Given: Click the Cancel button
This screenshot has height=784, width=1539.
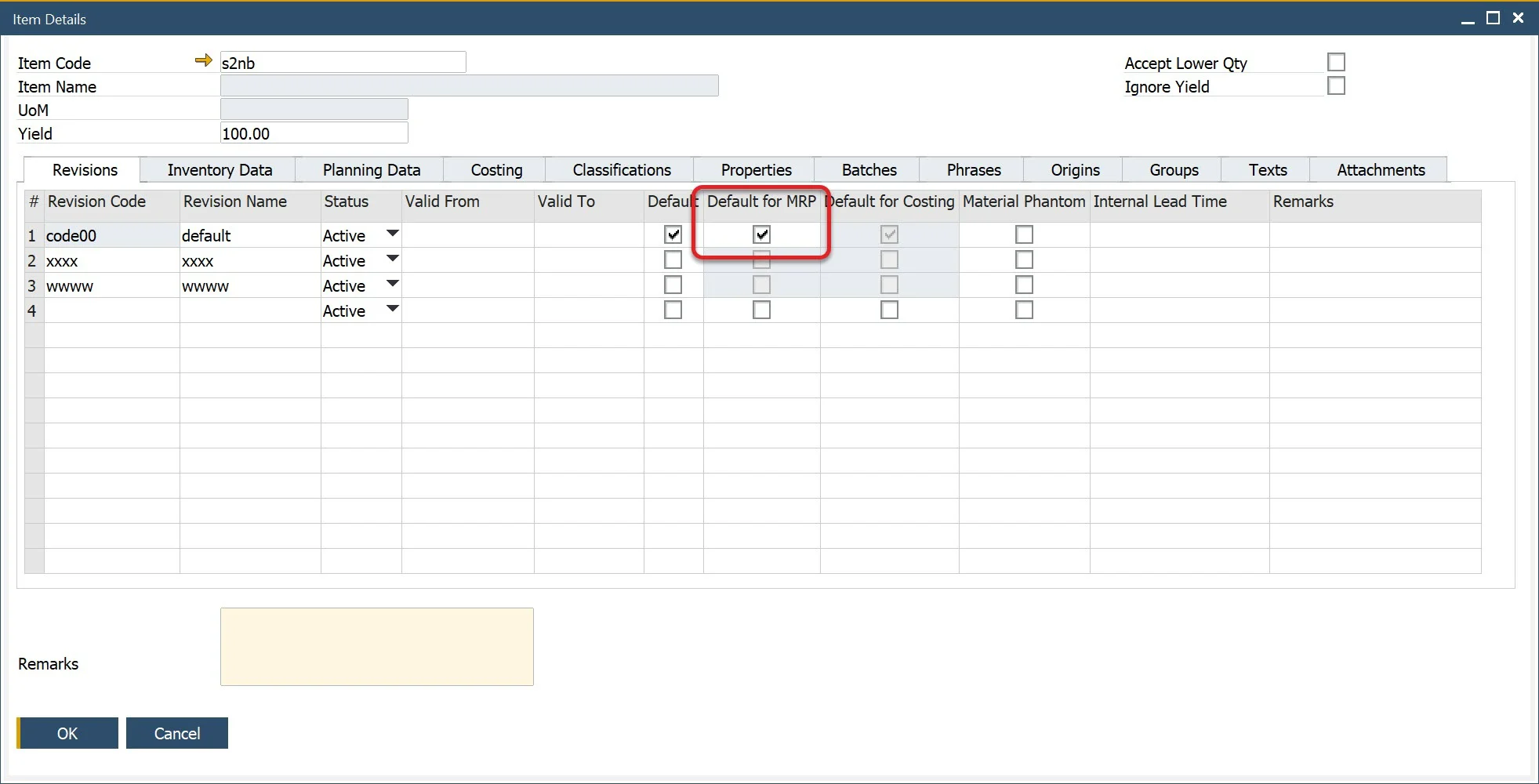Looking at the screenshot, I should point(177,733).
